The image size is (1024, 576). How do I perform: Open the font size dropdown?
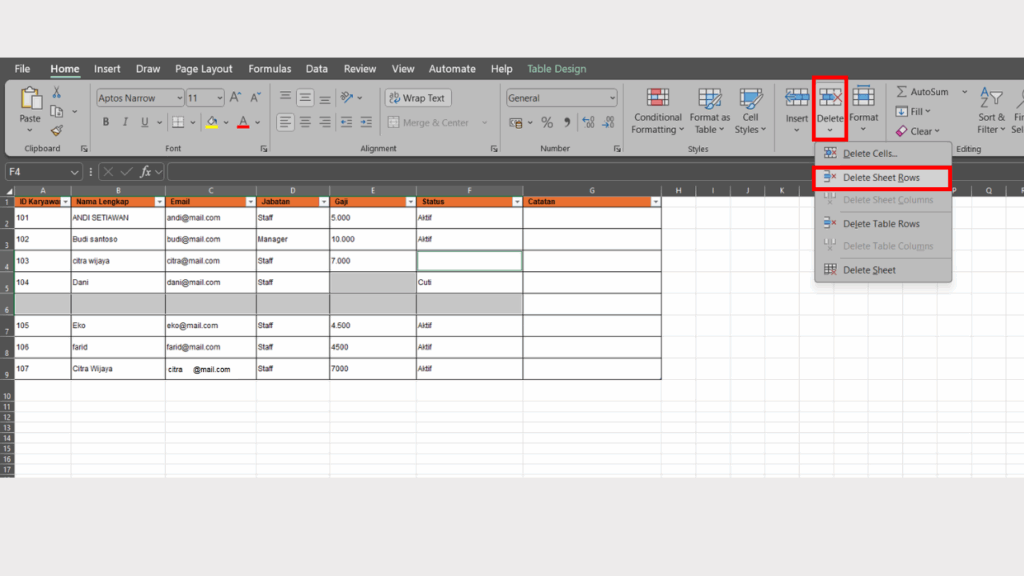point(218,97)
